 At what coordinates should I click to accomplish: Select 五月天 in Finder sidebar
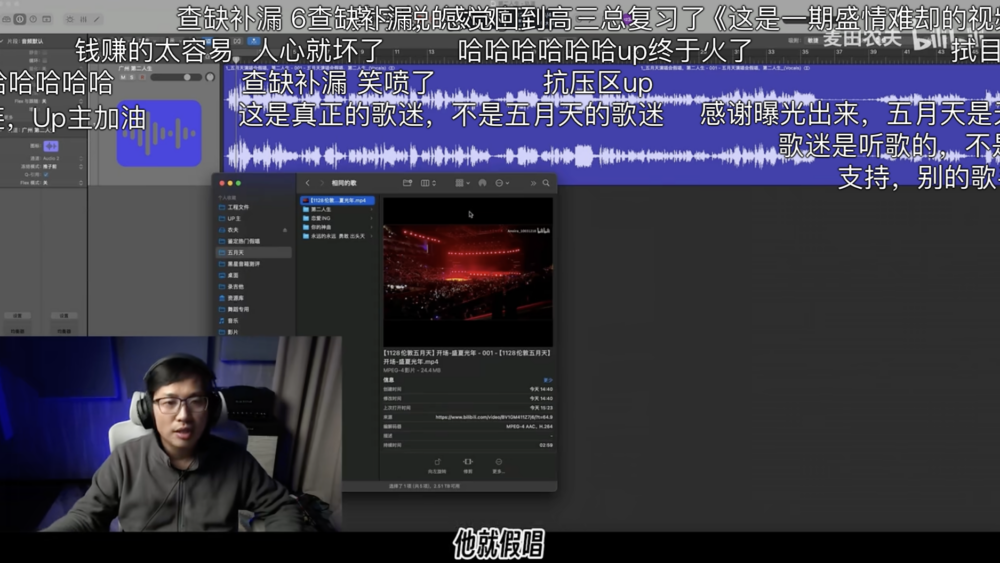pos(254,252)
